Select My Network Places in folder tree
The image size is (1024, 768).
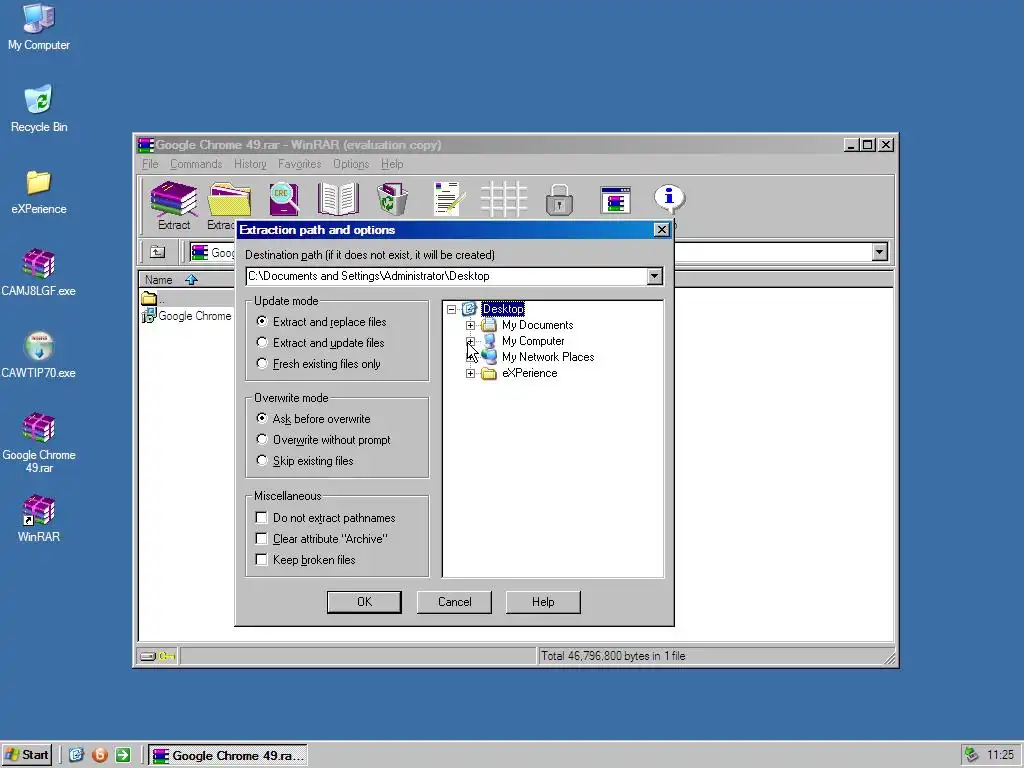tap(548, 357)
